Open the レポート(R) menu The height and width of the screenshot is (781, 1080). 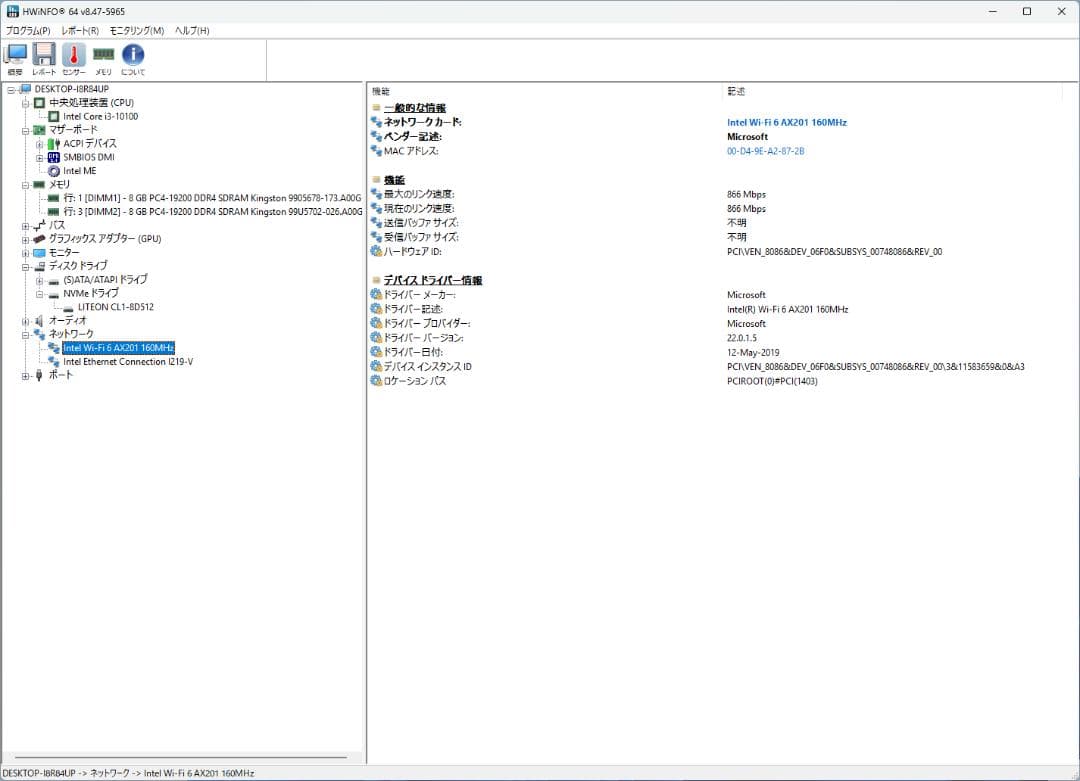tap(80, 30)
